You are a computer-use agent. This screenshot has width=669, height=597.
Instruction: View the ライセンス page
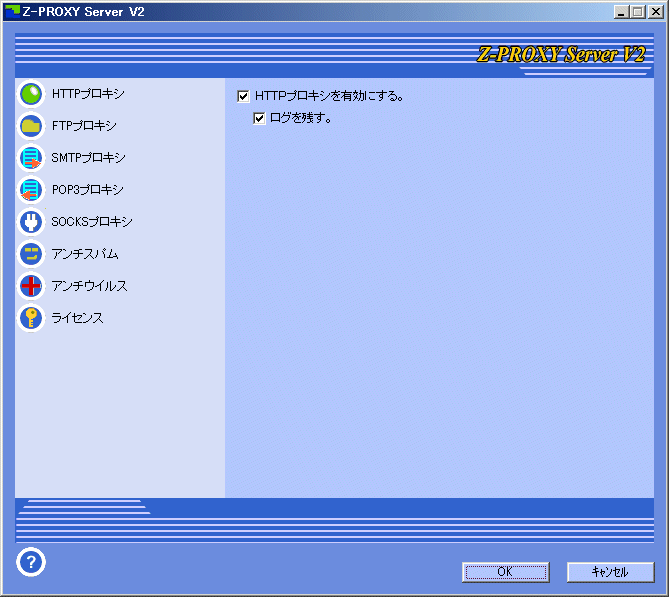coord(77,318)
